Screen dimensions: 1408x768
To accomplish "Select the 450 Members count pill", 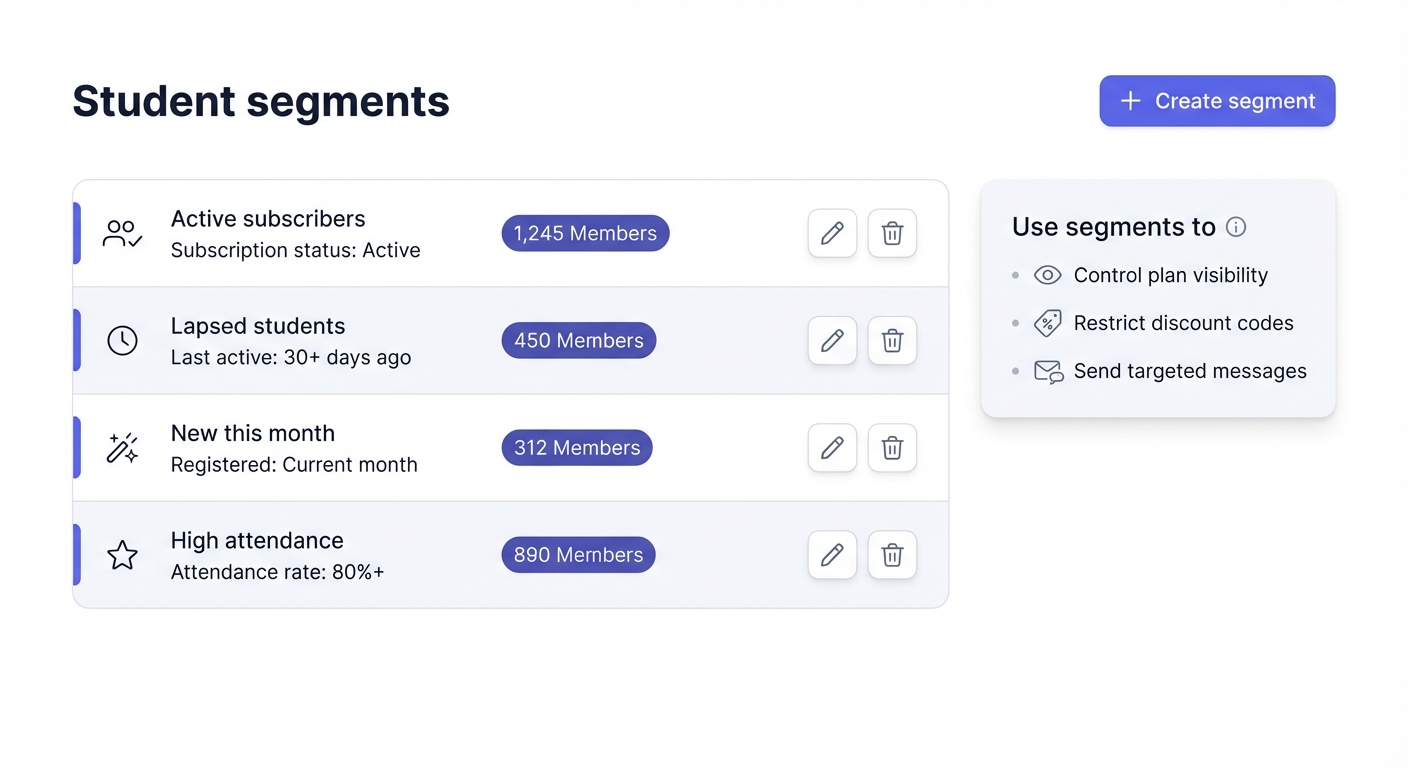I will tap(578, 340).
